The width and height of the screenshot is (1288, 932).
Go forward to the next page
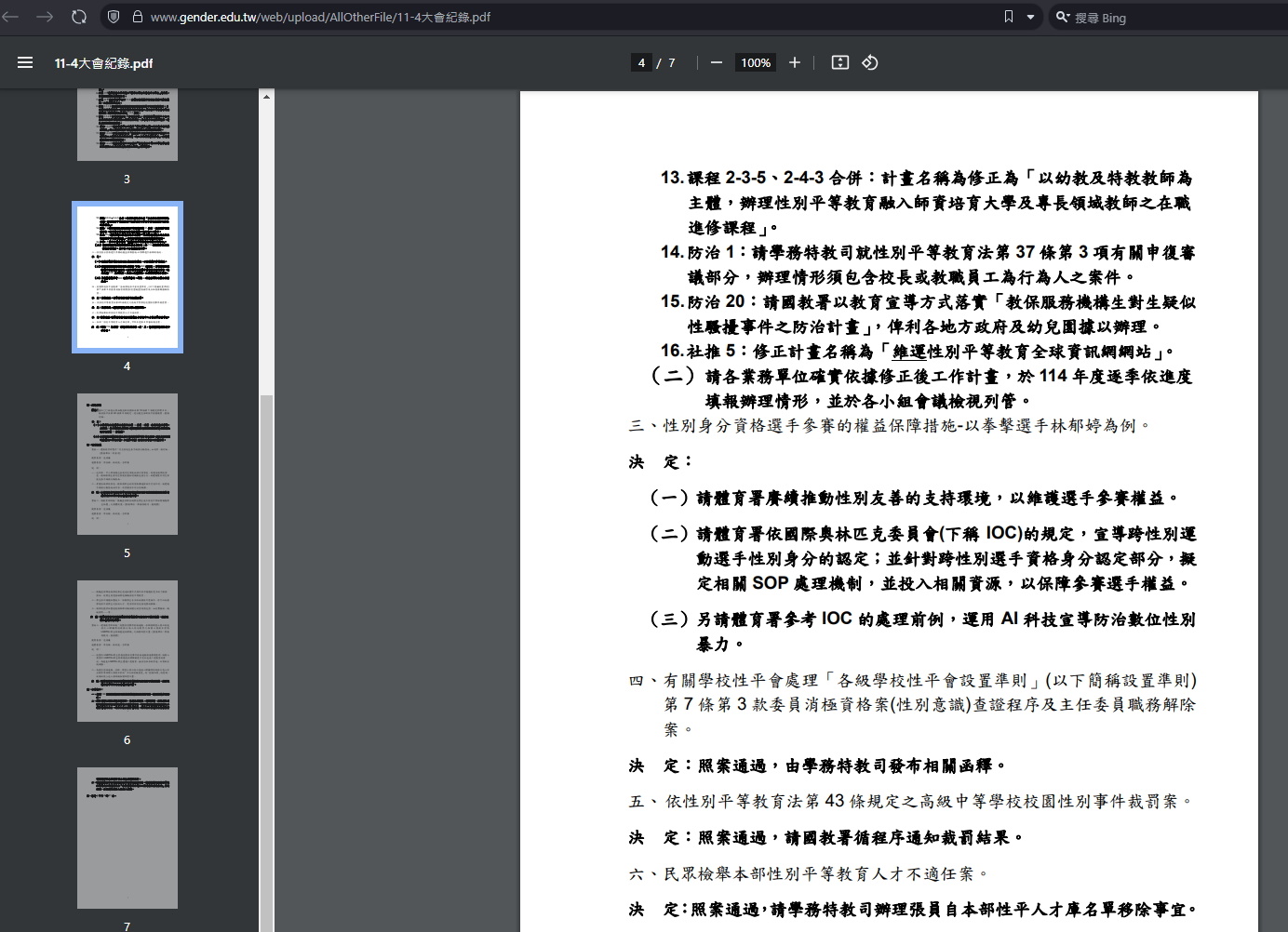coord(45,17)
